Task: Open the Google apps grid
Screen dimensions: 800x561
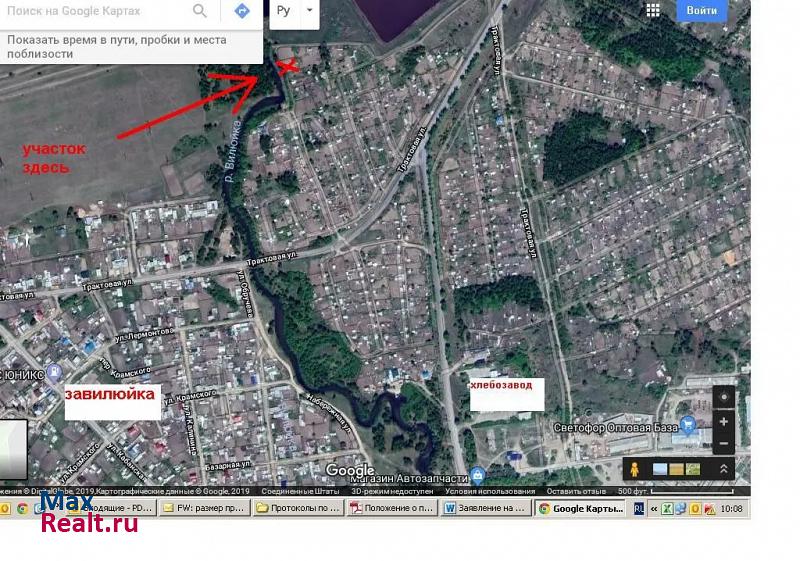Action: [653, 11]
